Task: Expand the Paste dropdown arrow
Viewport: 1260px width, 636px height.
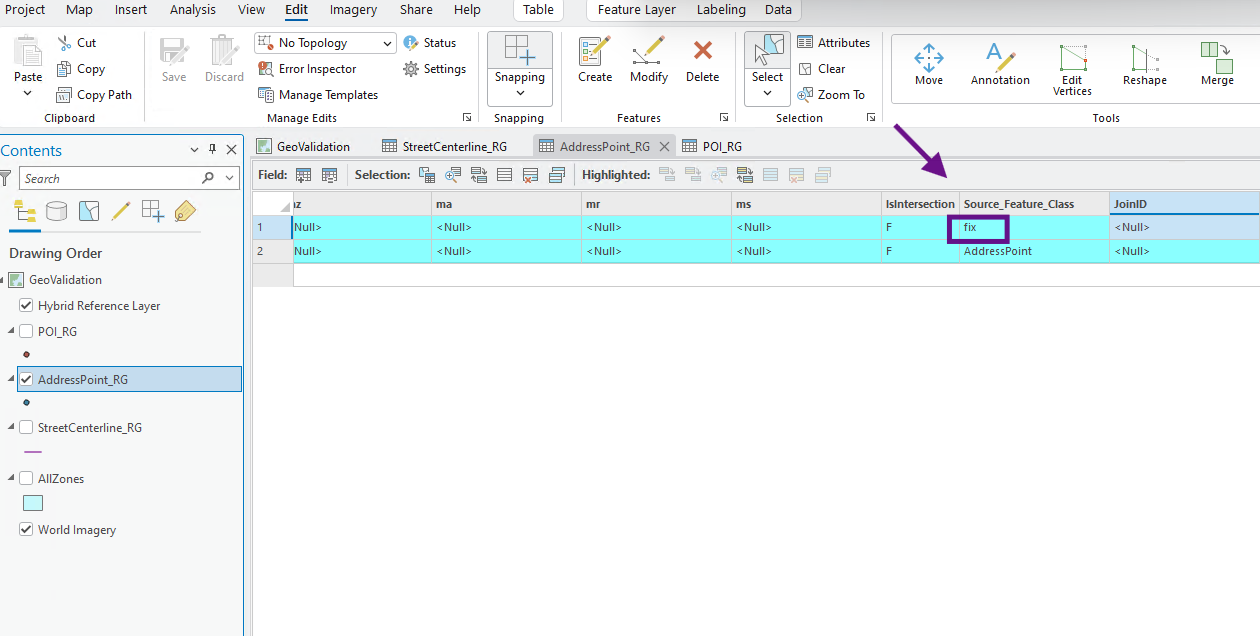Action: click(28, 93)
